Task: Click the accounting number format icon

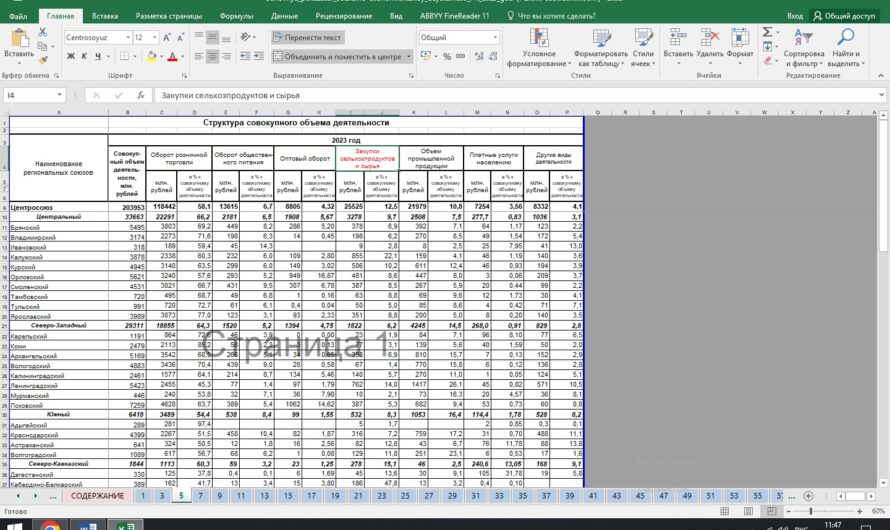Action: click(426, 56)
